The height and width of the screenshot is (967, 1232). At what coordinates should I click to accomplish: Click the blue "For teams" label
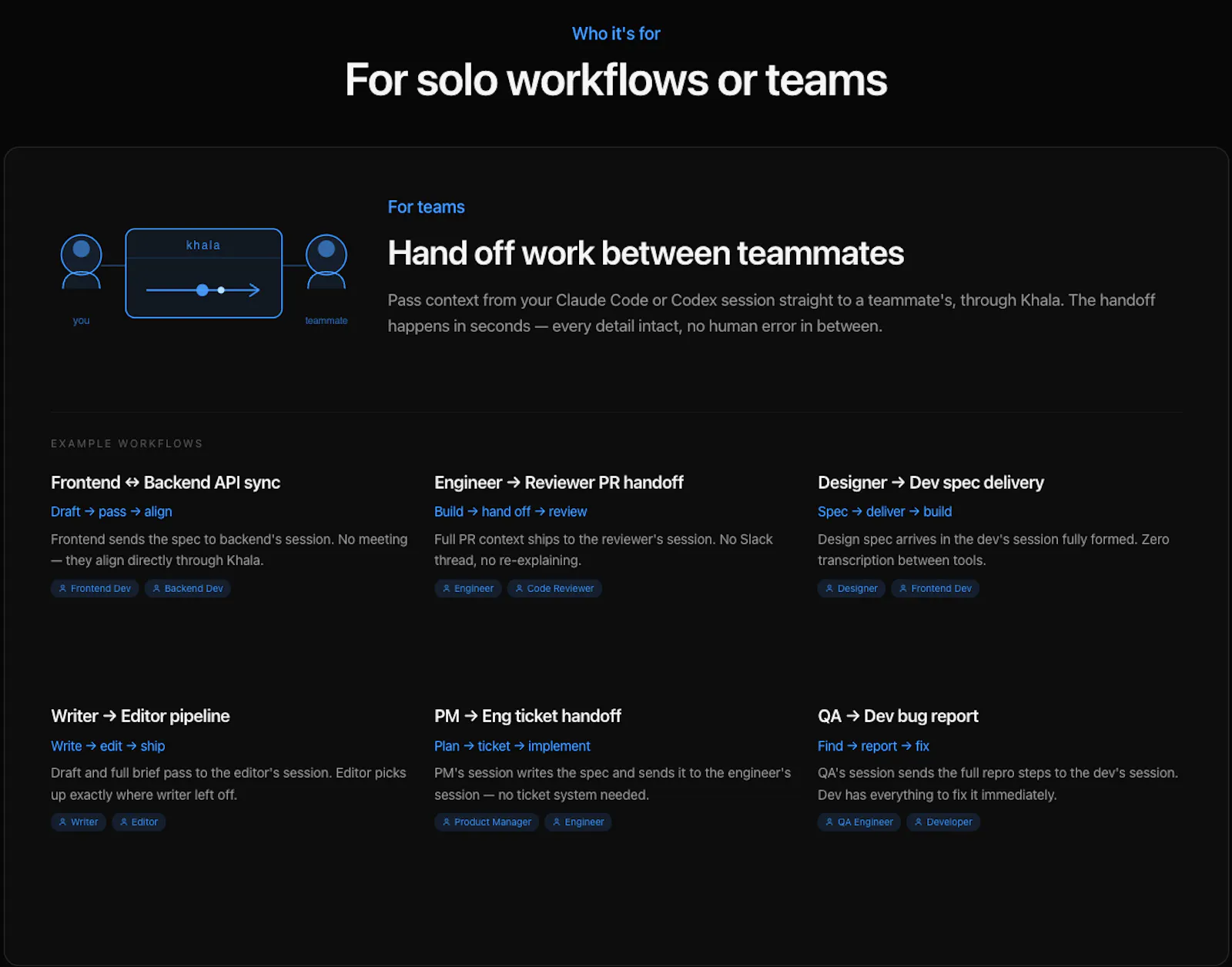click(426, 207)
